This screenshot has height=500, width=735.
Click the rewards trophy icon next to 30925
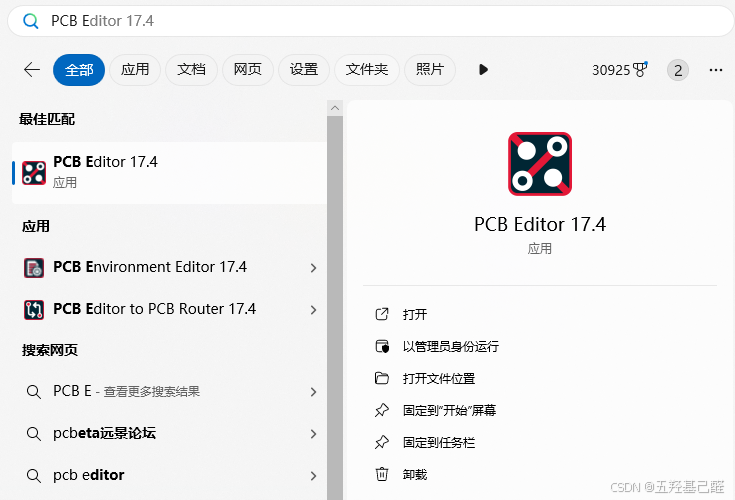click(640, 70)
